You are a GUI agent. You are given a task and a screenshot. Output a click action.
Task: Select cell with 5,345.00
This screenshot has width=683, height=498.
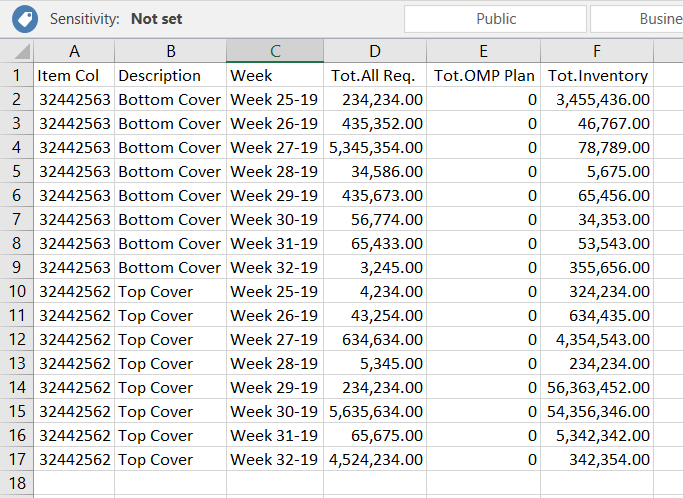coord(375,363)
